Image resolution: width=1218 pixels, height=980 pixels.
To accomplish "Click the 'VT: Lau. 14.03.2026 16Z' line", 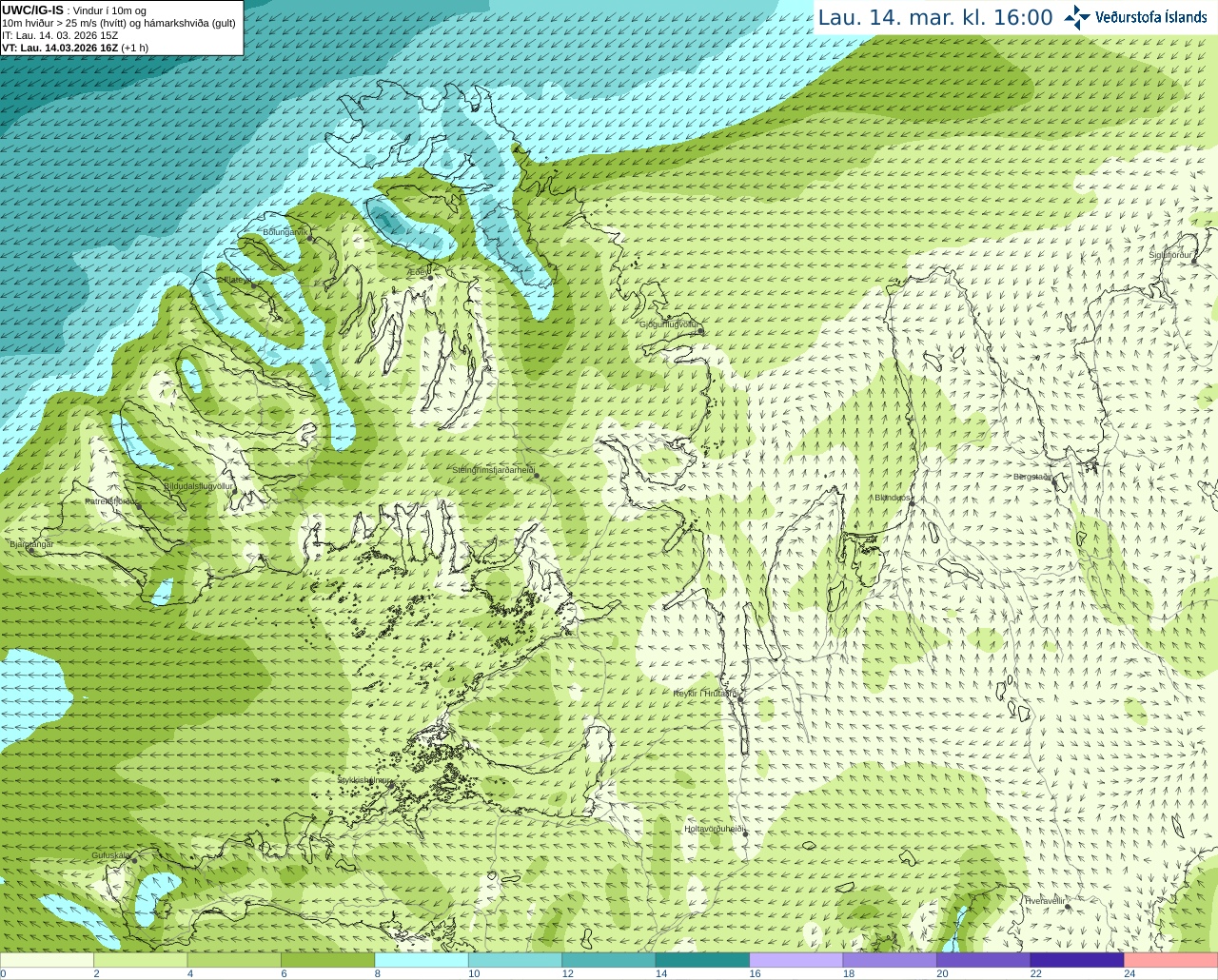I will 60,48.
